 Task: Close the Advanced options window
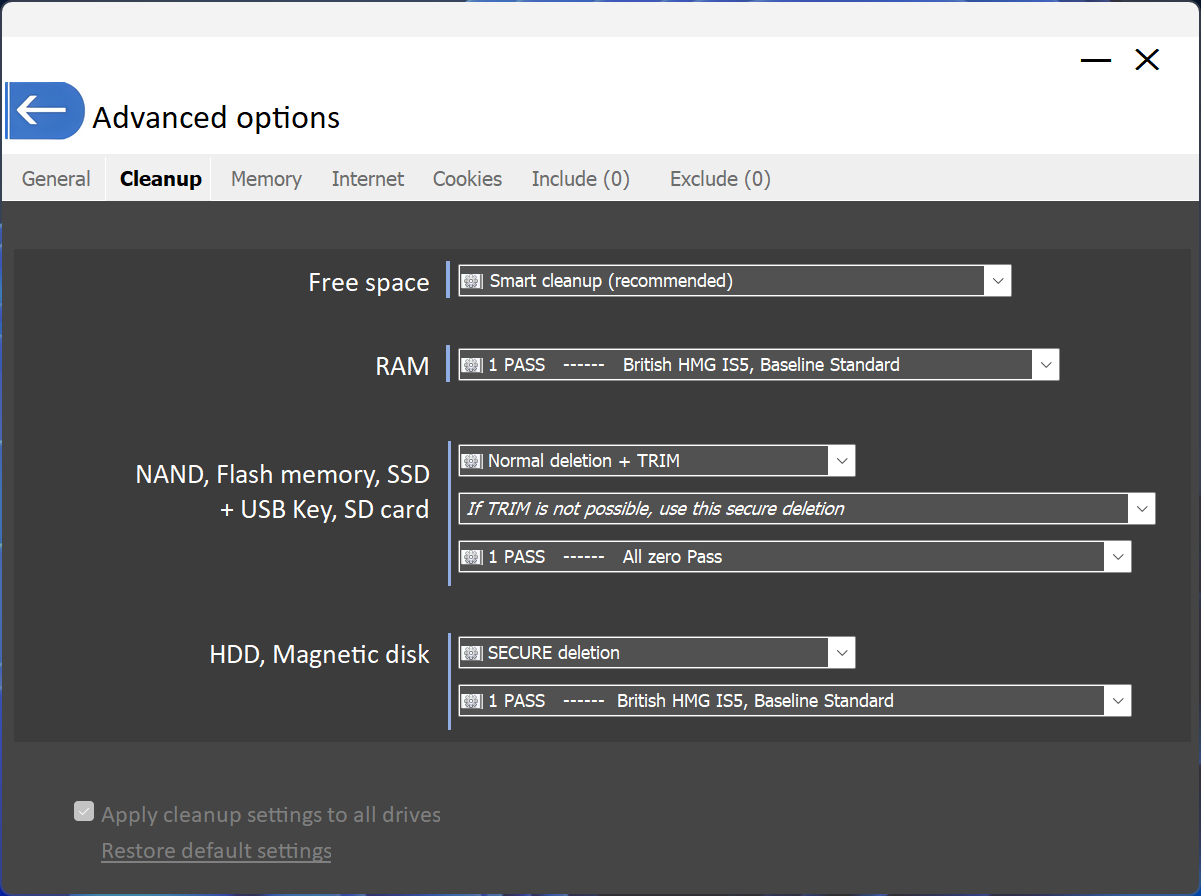tap(1147, 60)
